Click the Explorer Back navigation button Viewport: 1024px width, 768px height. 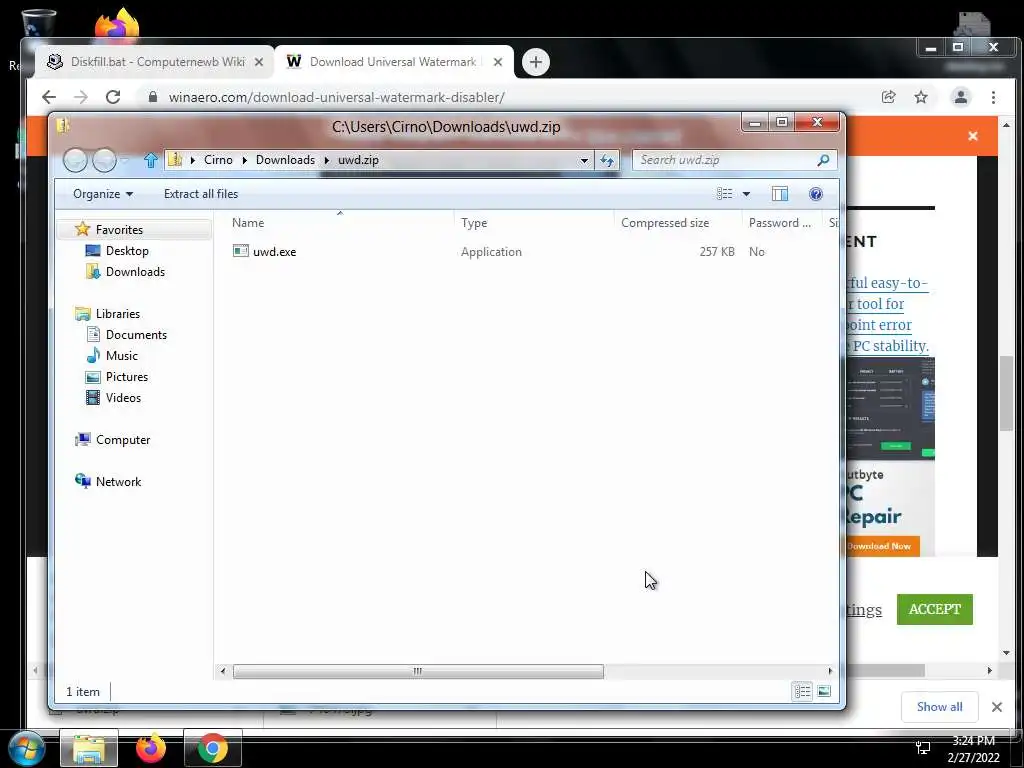click(75, 160)
